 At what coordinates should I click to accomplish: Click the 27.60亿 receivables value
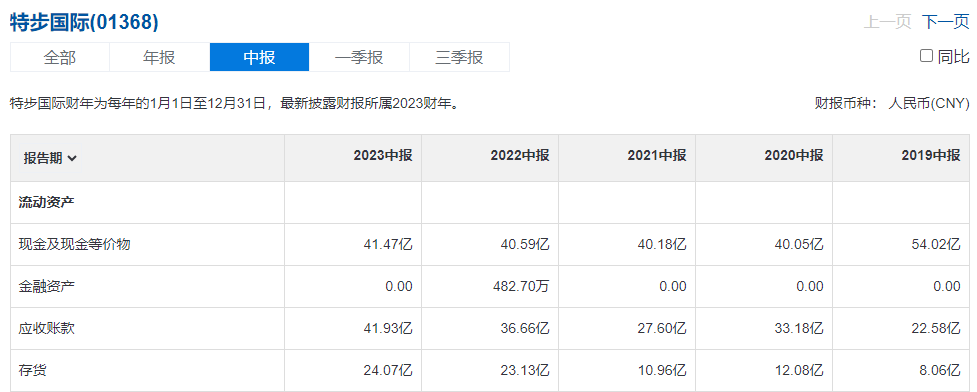click(662, 328)
